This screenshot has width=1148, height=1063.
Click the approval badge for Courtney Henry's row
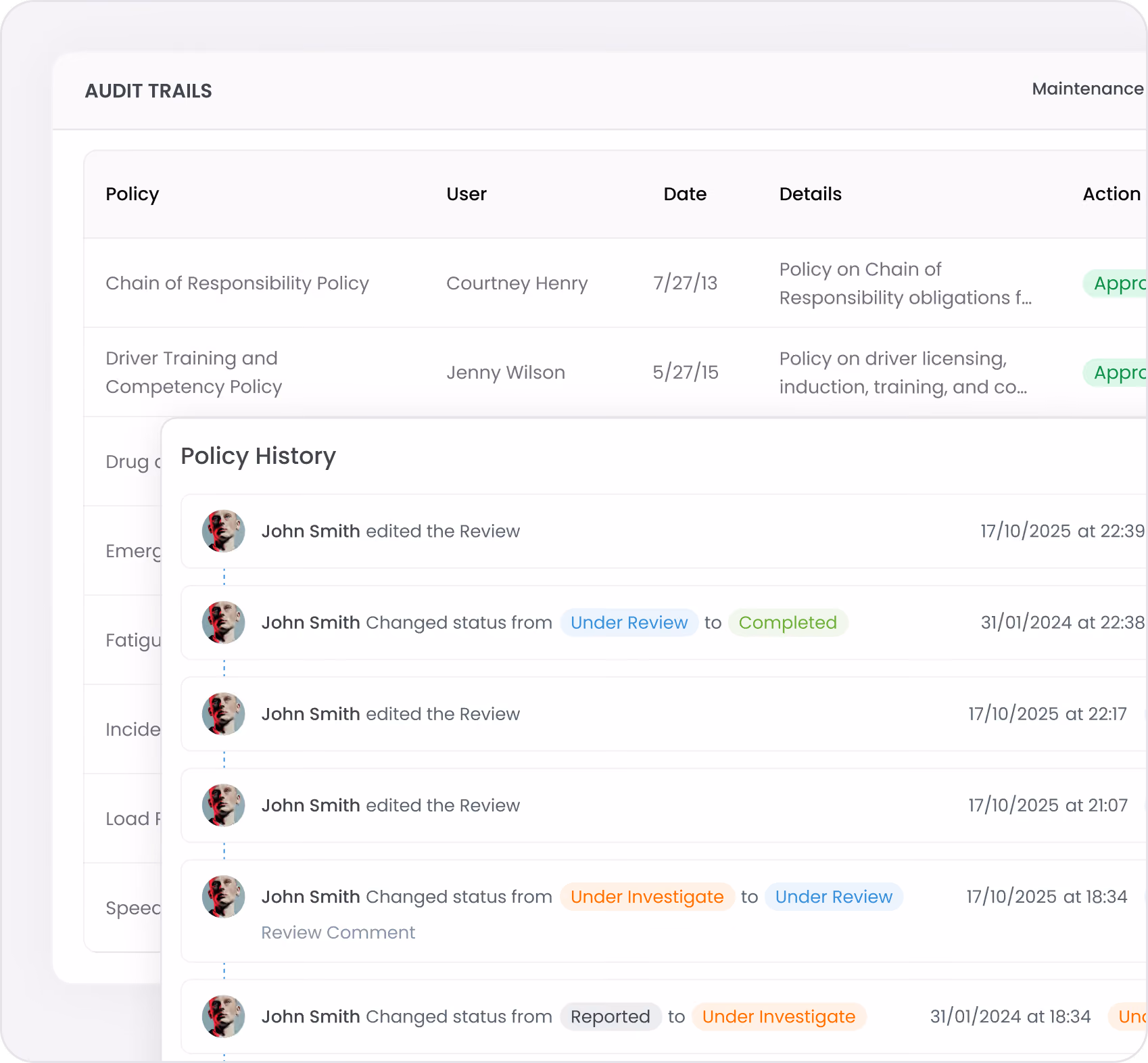point(1116,283)
